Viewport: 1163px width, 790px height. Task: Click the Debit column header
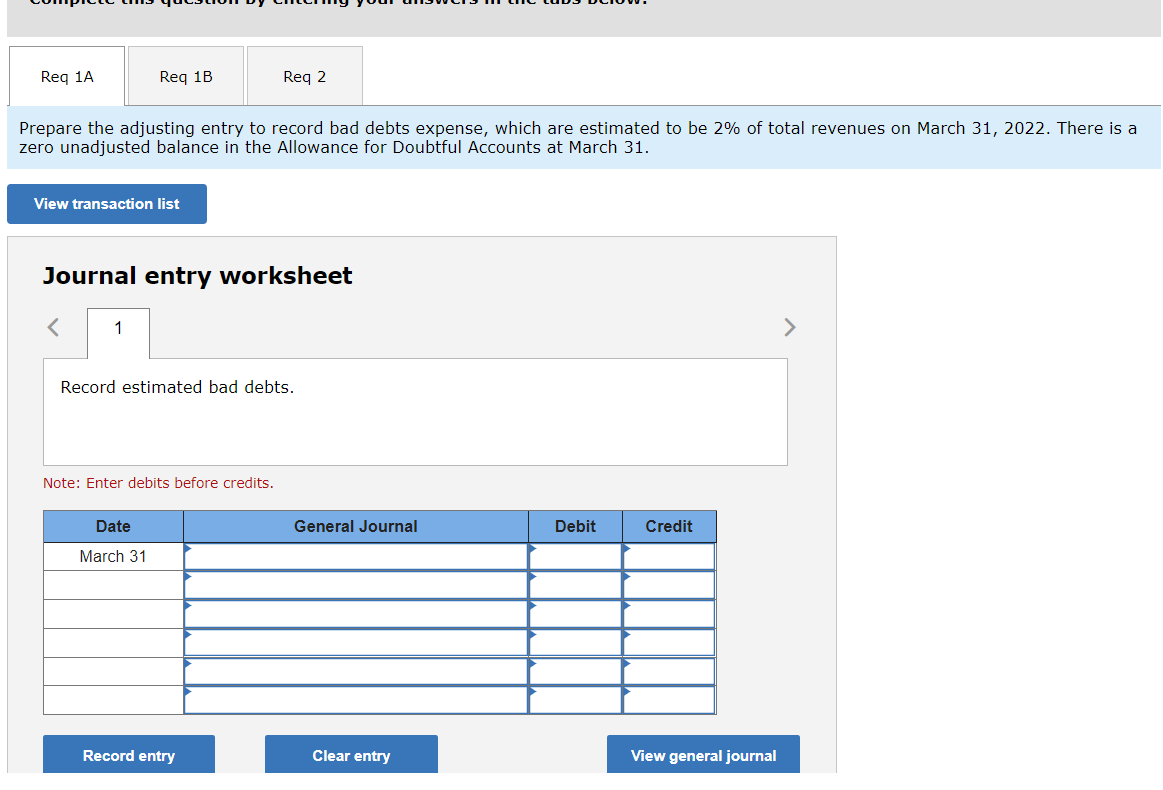pos(576,527)
